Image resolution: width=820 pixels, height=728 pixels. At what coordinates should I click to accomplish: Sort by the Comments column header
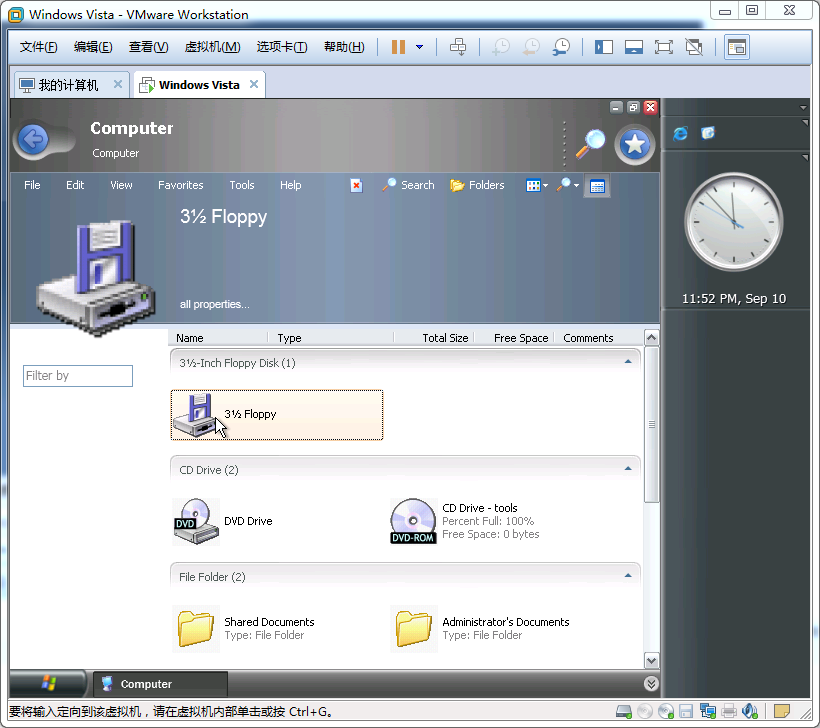tap(588, 338)
